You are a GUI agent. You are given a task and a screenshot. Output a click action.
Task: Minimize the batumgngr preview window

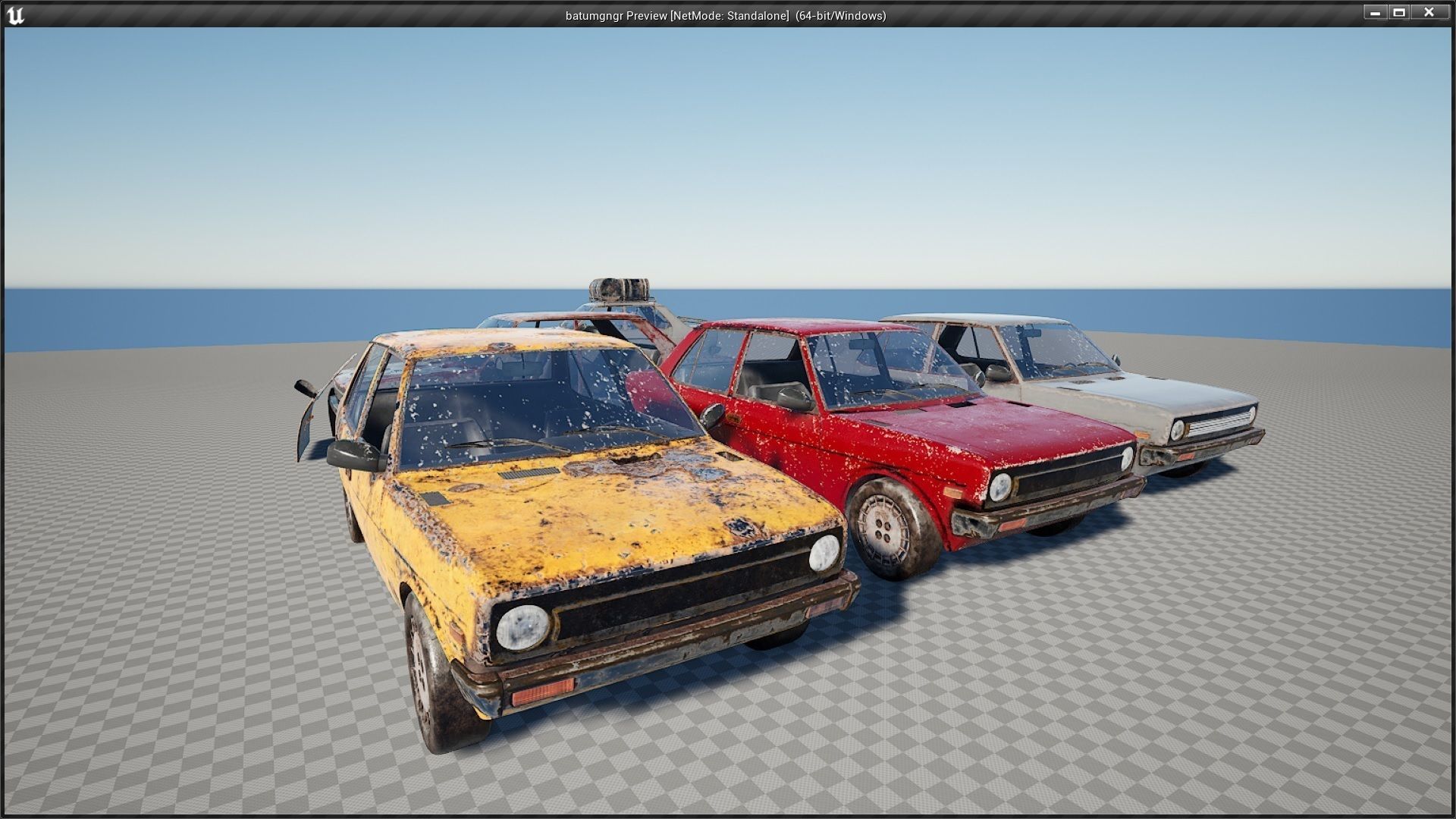1376,12
